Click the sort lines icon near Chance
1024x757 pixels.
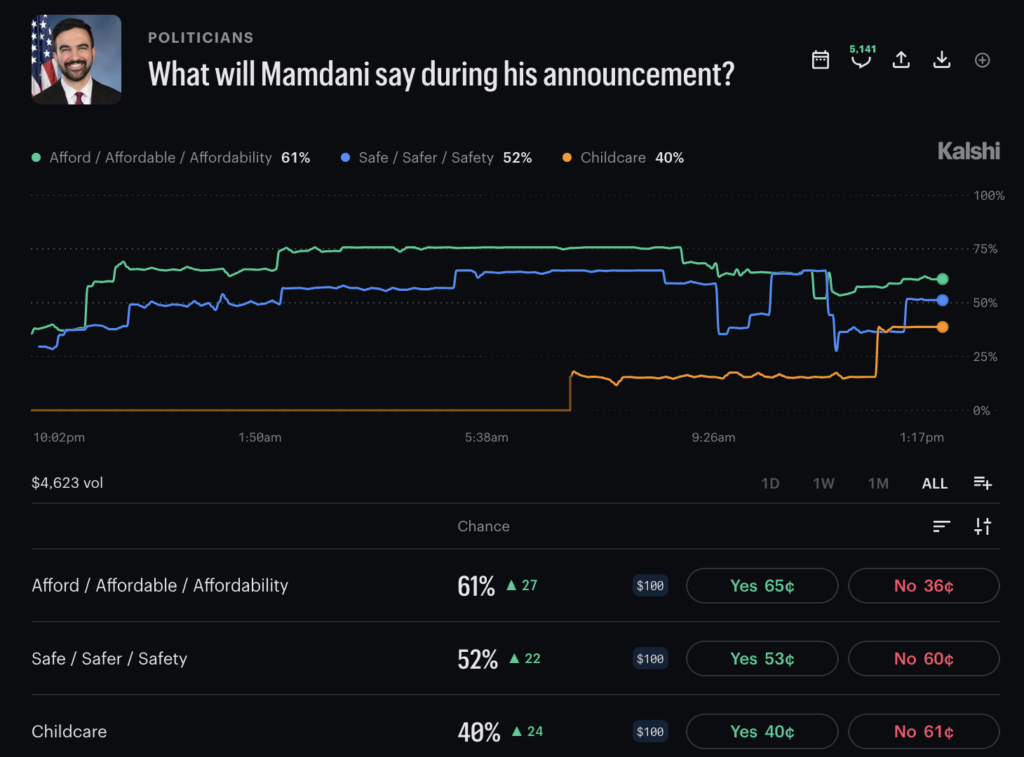941,526
